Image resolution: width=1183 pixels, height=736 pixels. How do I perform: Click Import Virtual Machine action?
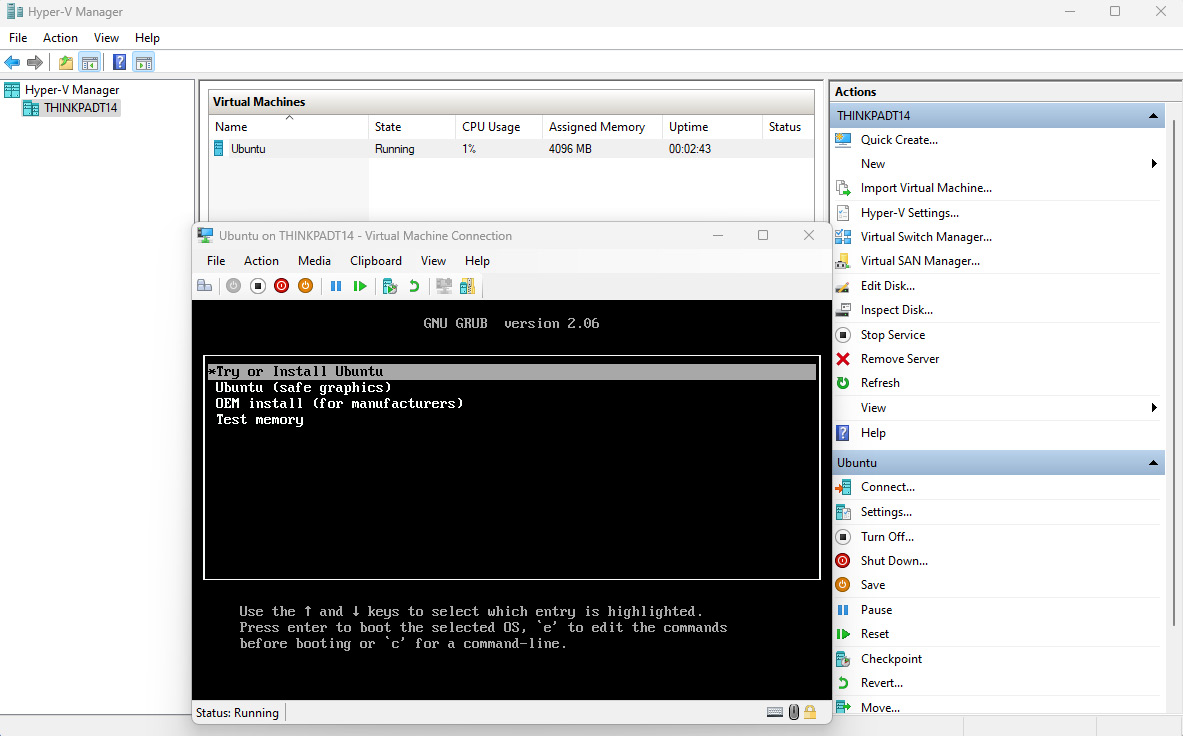(926, 188)
